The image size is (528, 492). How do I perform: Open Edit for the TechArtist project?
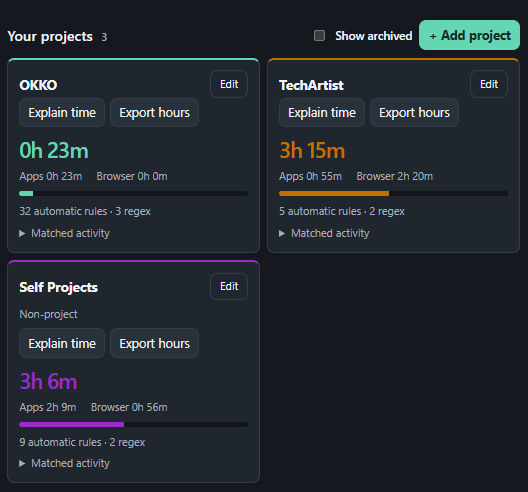tap(489, 84)
